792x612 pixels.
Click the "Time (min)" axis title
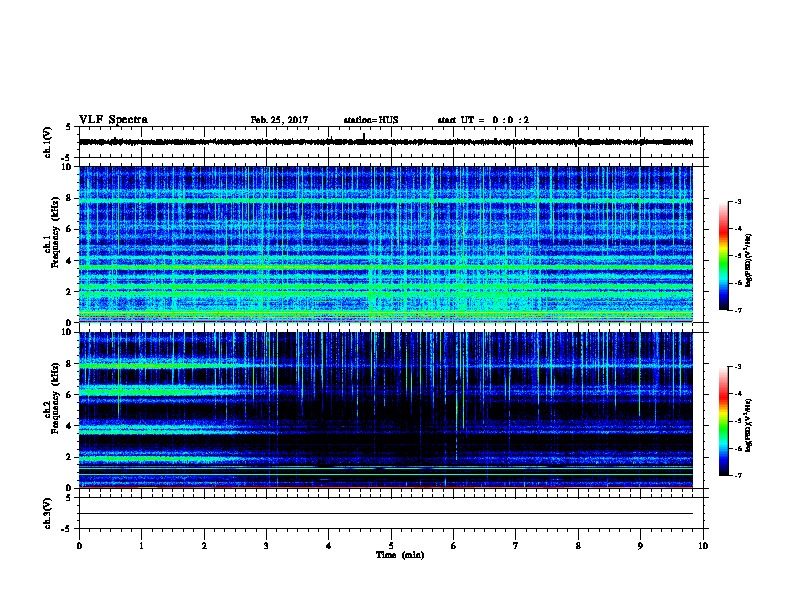(x=400, y=555)
